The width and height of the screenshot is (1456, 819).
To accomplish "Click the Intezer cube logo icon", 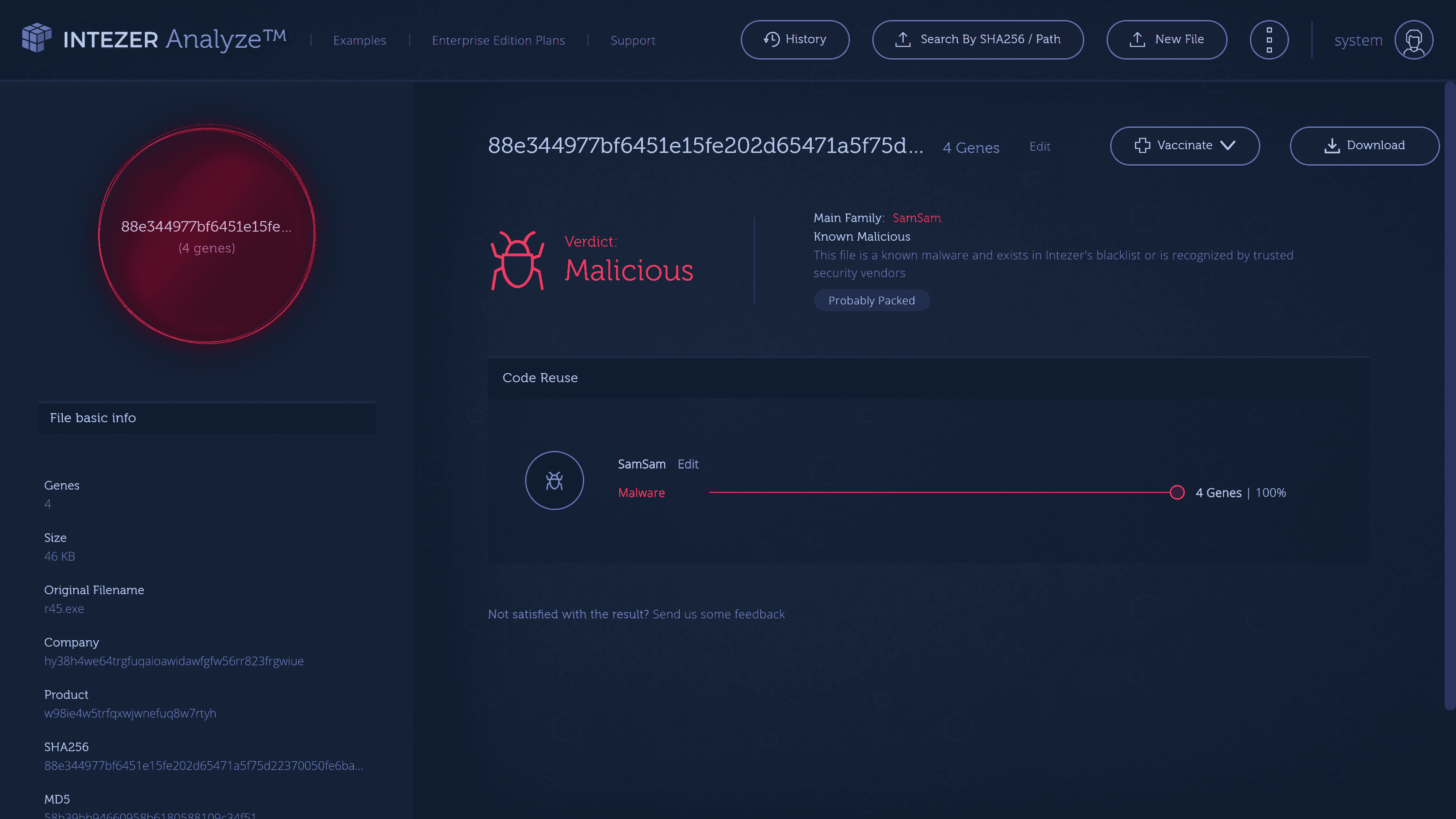I will (x=37, y=38).
